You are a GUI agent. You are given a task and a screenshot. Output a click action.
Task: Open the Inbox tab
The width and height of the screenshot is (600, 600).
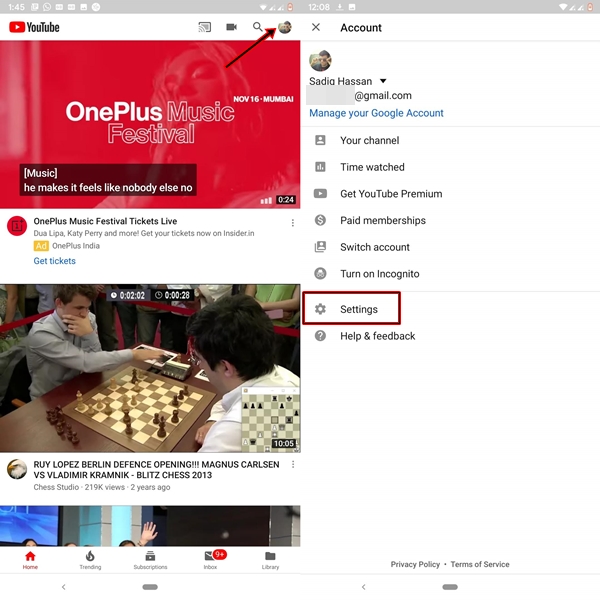tap(211, 560)
